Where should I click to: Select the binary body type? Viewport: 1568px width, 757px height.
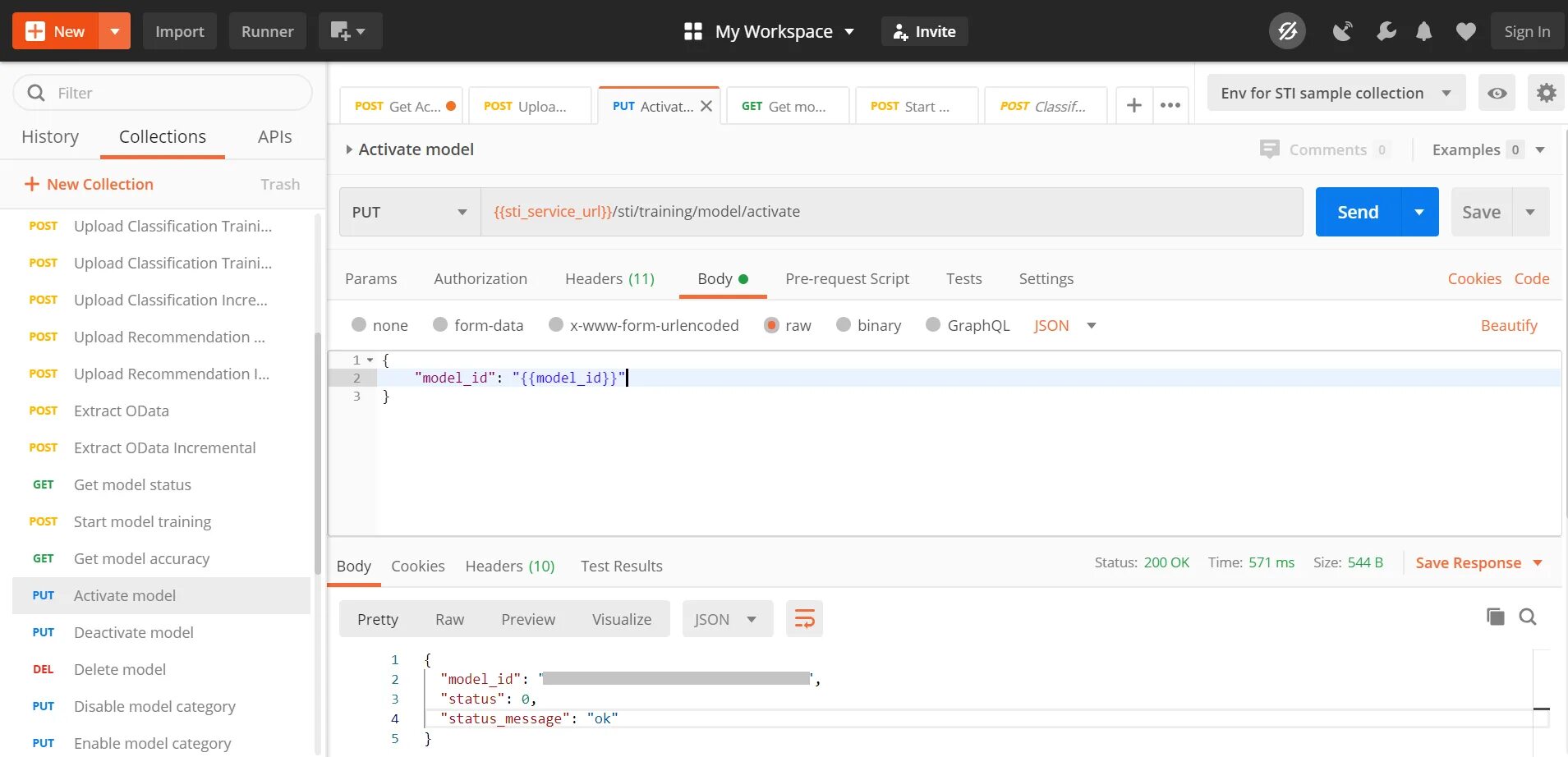tap(844, 325)
